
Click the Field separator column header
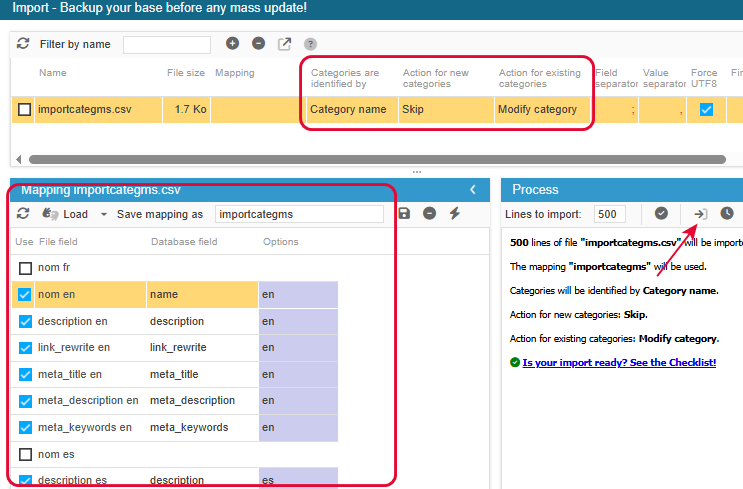tap(616, 78)
